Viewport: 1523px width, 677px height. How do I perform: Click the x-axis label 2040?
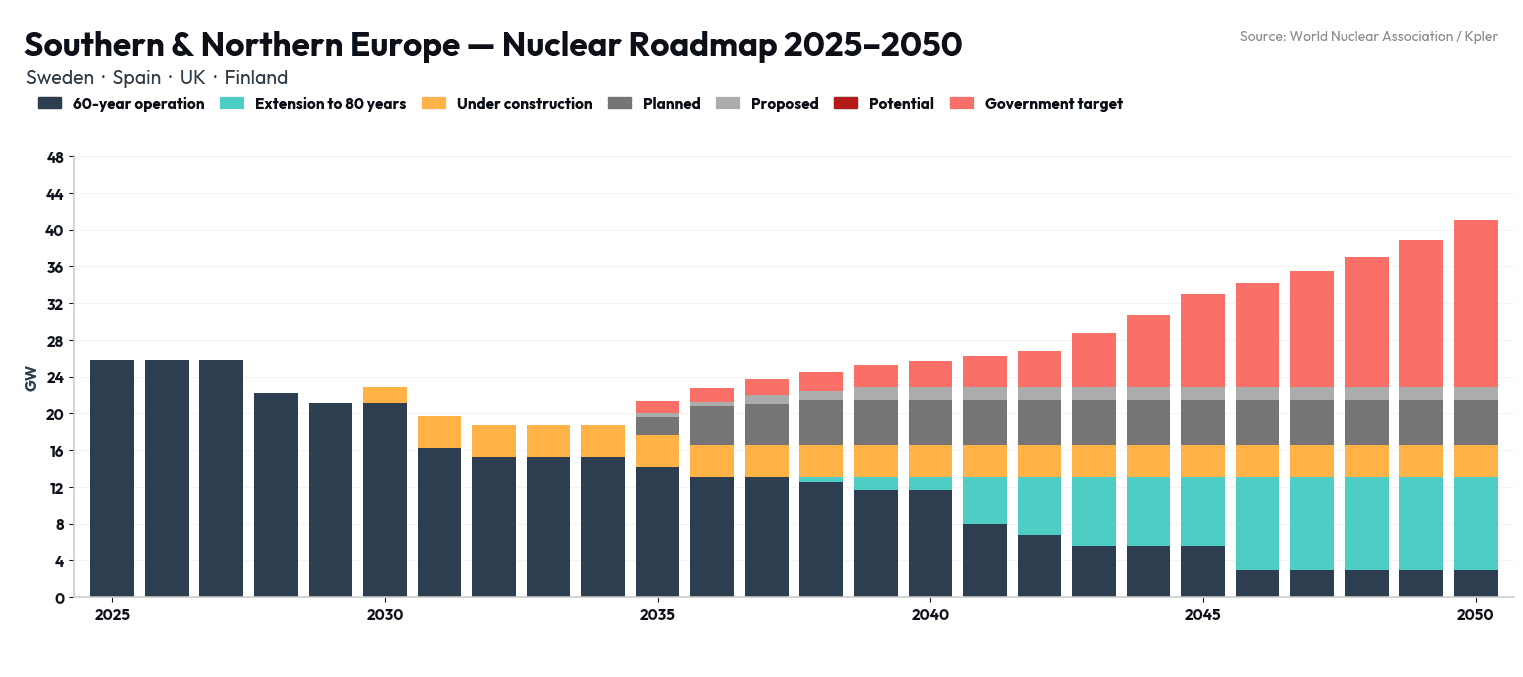(x=930, y=615)
